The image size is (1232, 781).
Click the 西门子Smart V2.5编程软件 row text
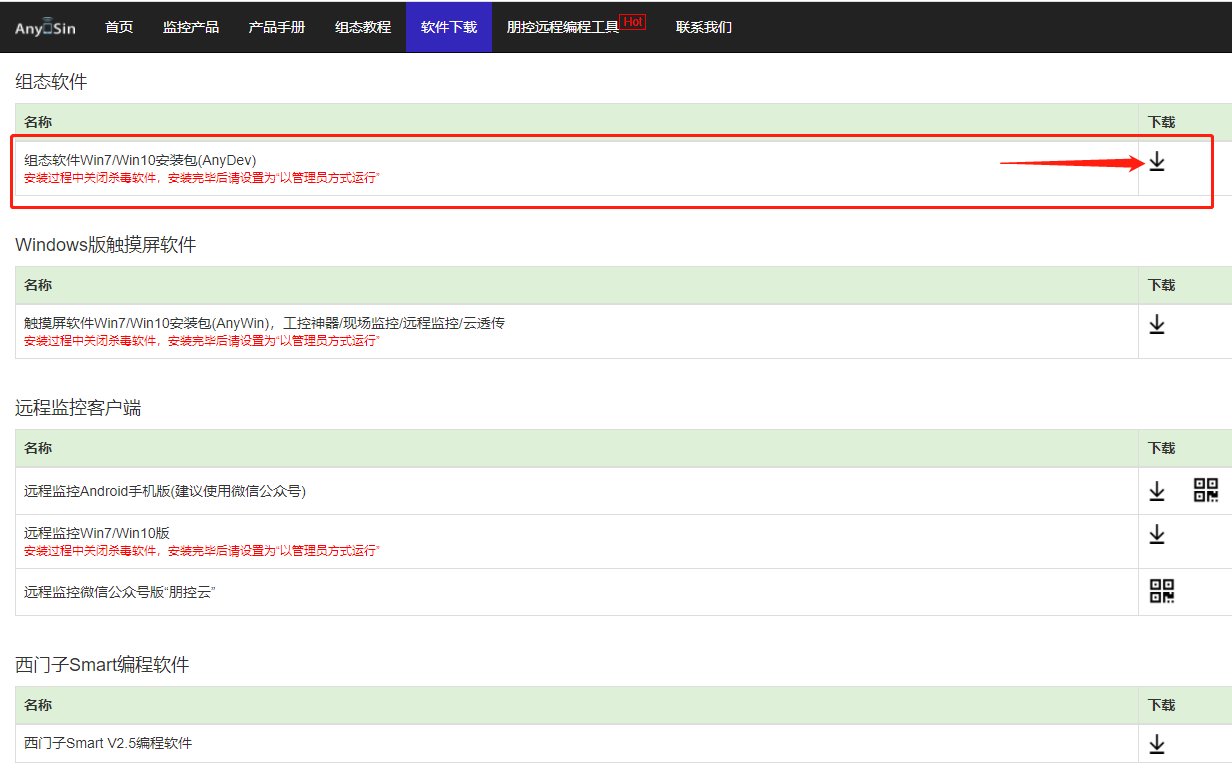pyautogui.click(x=108, y=743)
